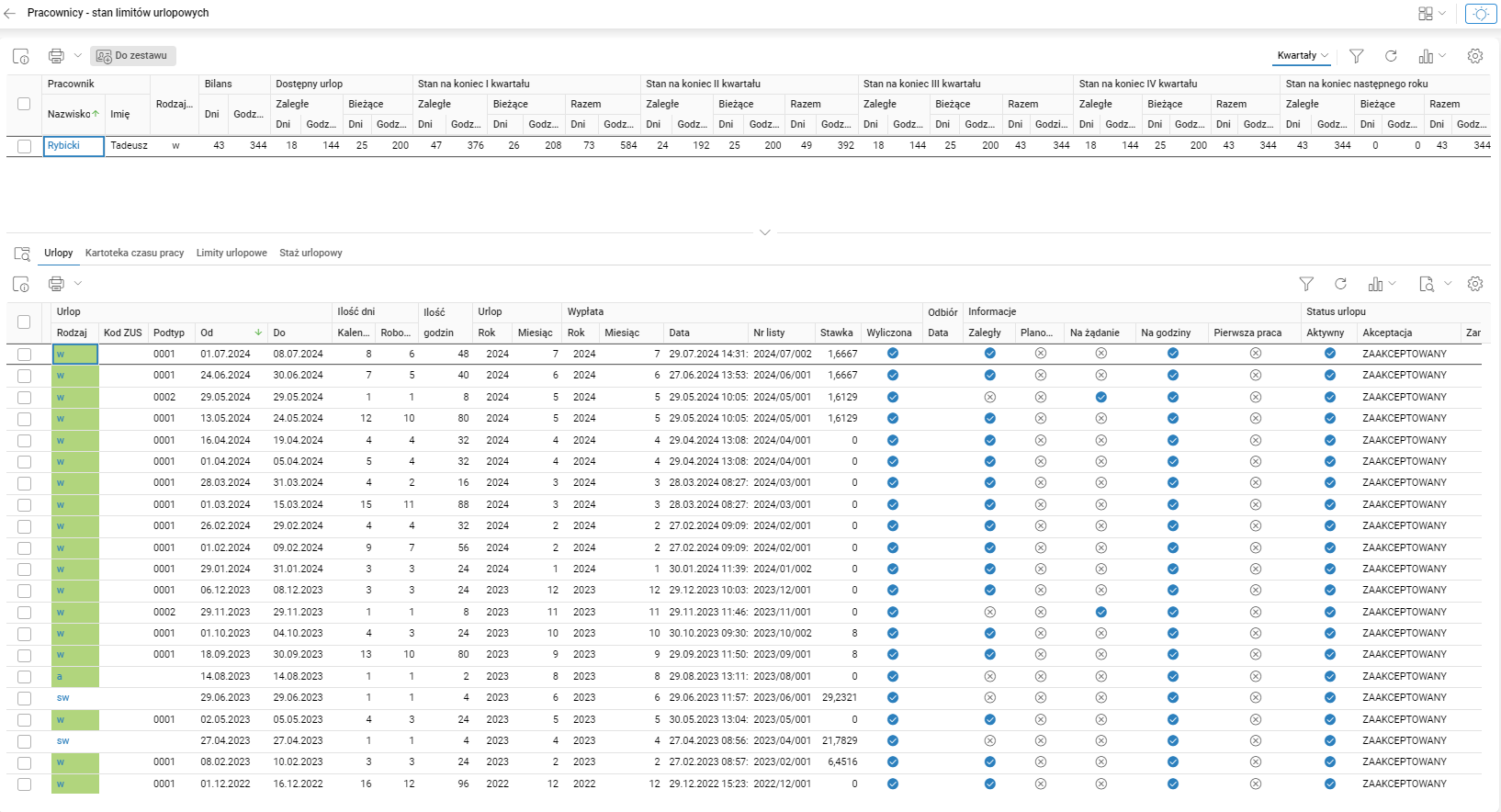Switch to the Kartoteka czasu pracy tab

point(135,254)
